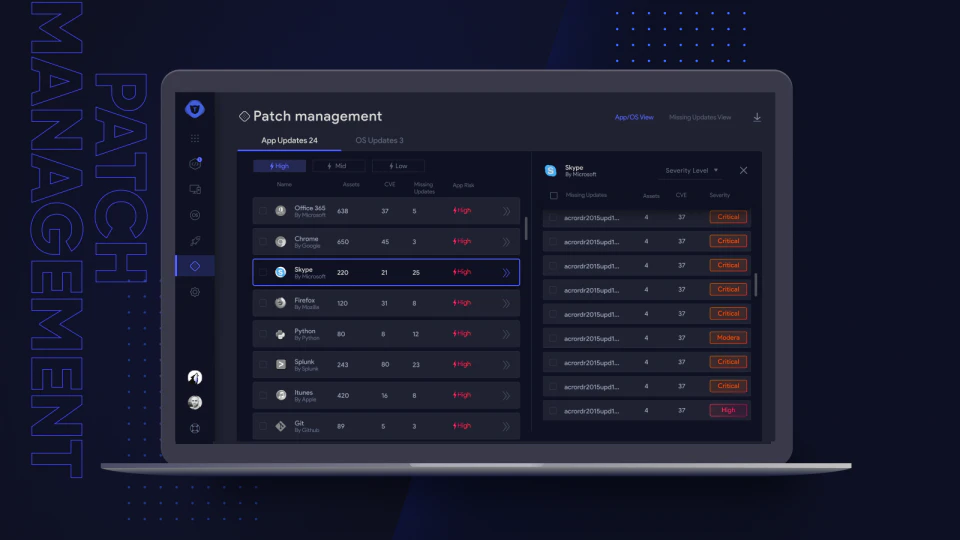960x540 pixels.
Task: Expand the Chrome row chevron
Action: (506, 242)
